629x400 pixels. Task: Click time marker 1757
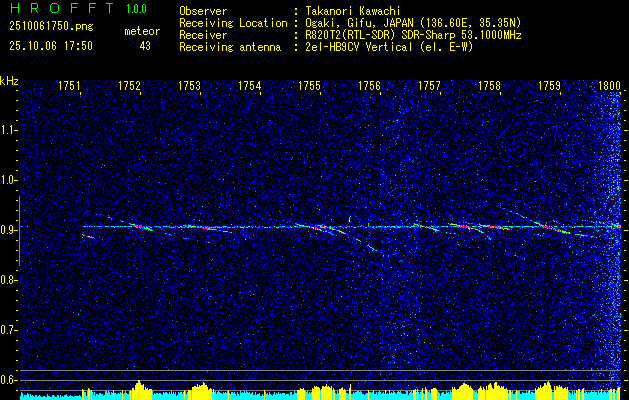[430, 85]
